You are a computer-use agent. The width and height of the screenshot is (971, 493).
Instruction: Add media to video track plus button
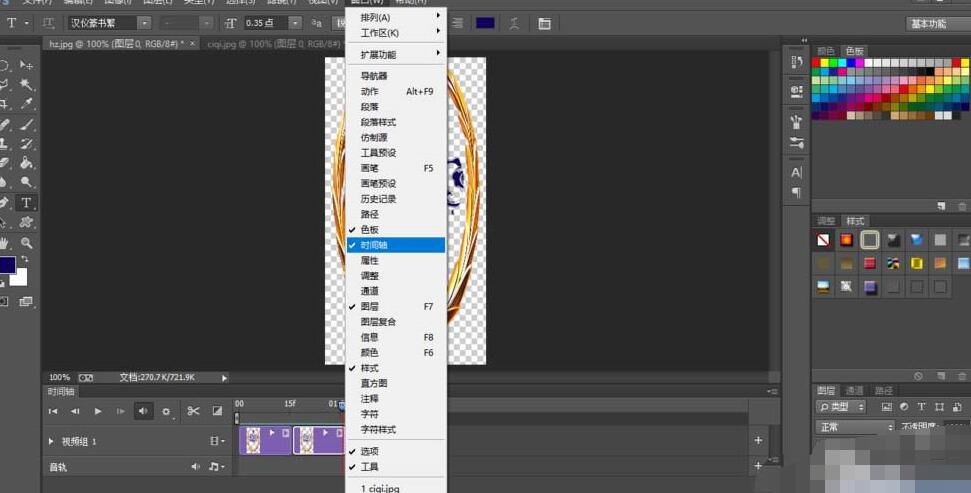point(758,440)
